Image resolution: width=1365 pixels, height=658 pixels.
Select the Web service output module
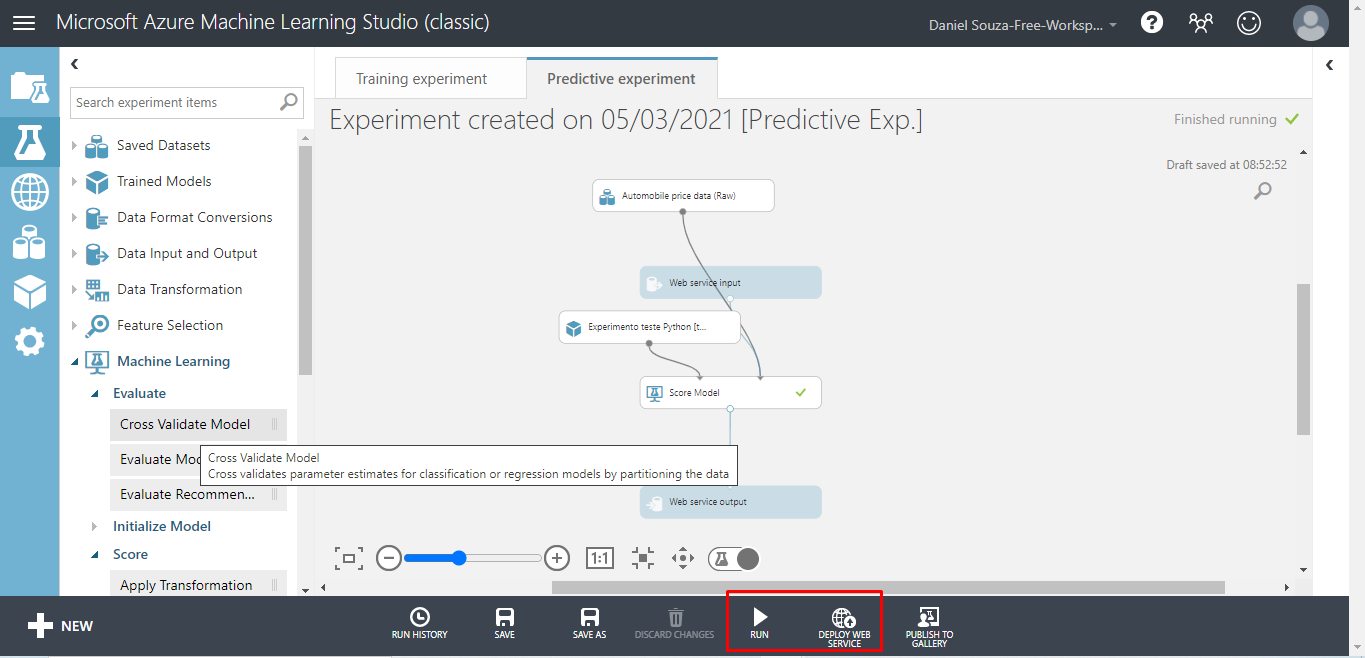730,502
